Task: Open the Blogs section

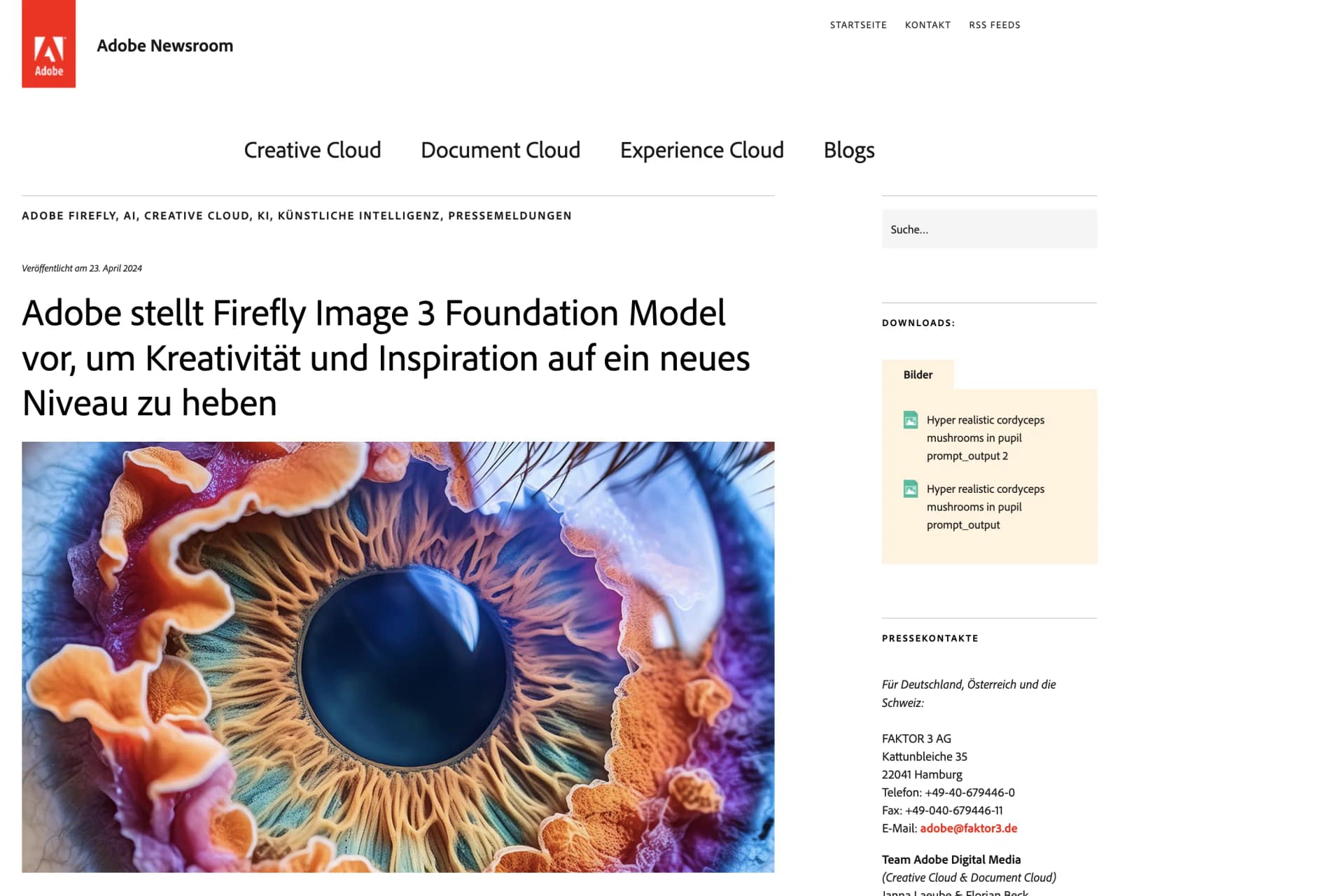Action: click(848, 150)
